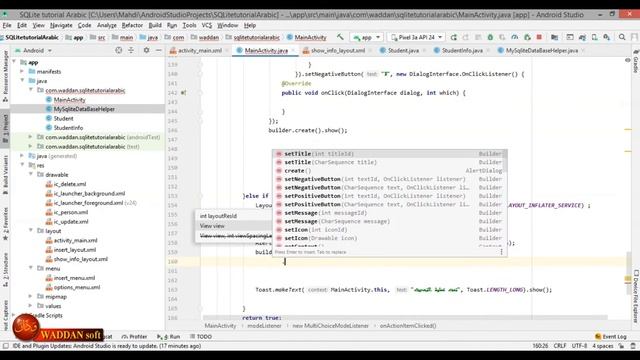Expand the manifests folder
Screen dimensions: 640x360
point(22,71)
